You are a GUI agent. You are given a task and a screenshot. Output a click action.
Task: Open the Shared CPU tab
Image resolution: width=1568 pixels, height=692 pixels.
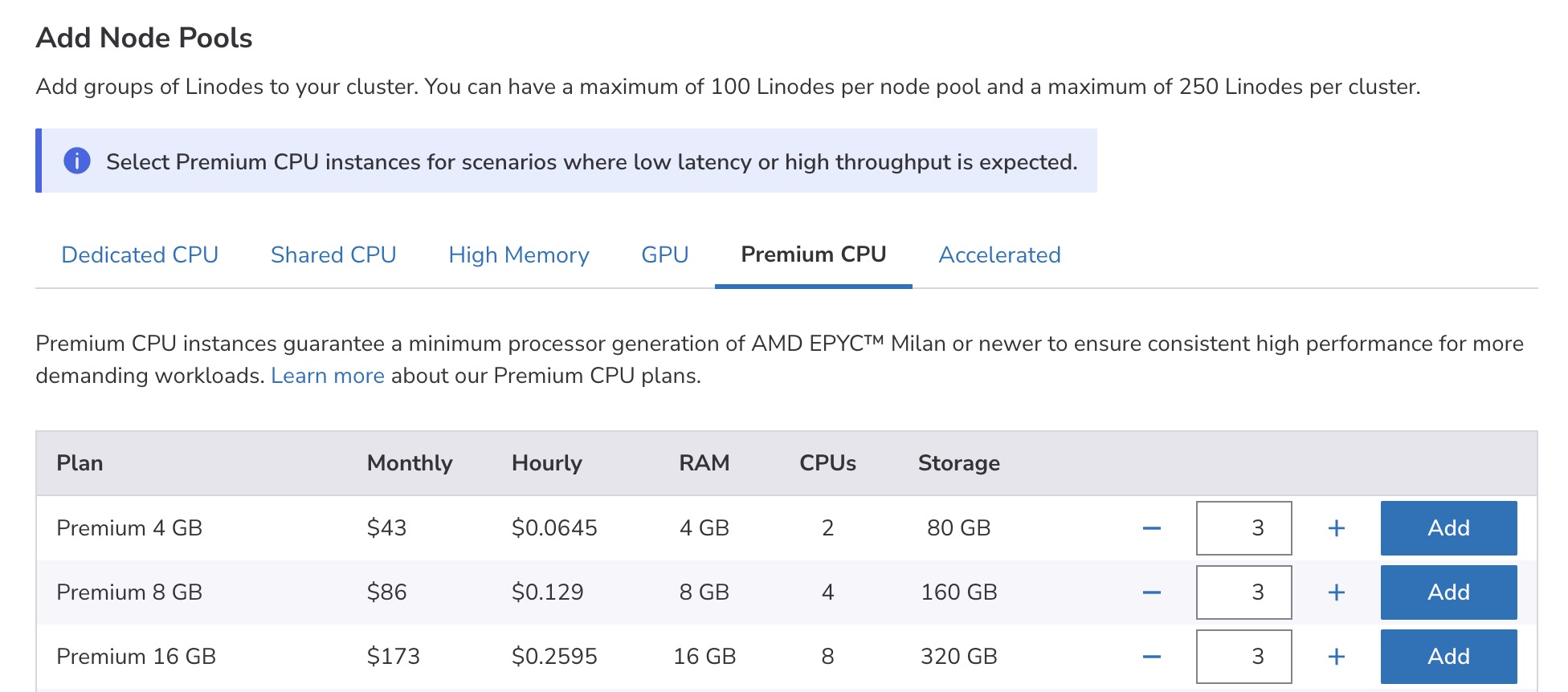pyautogui.click(x=333, y=255)
